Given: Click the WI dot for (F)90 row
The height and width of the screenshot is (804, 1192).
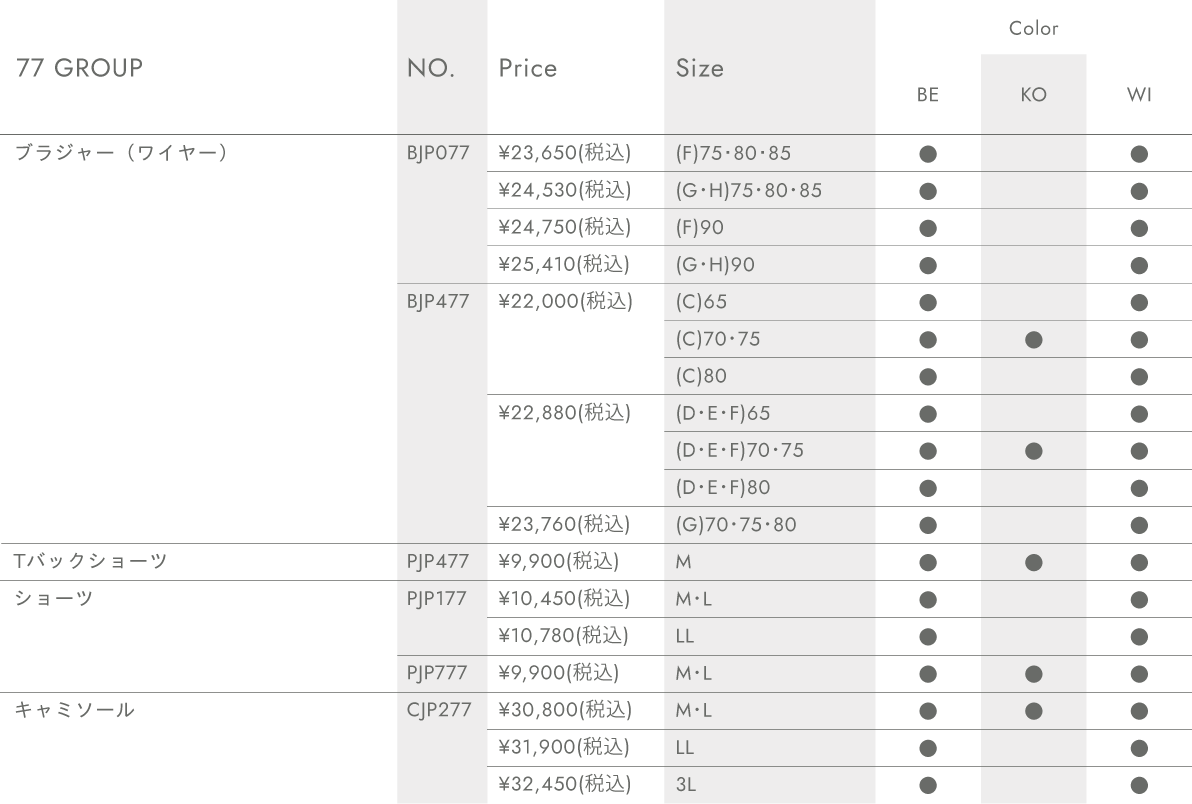Looking at the screenshot, I should pyautogui.click(x=1139, y=228).
